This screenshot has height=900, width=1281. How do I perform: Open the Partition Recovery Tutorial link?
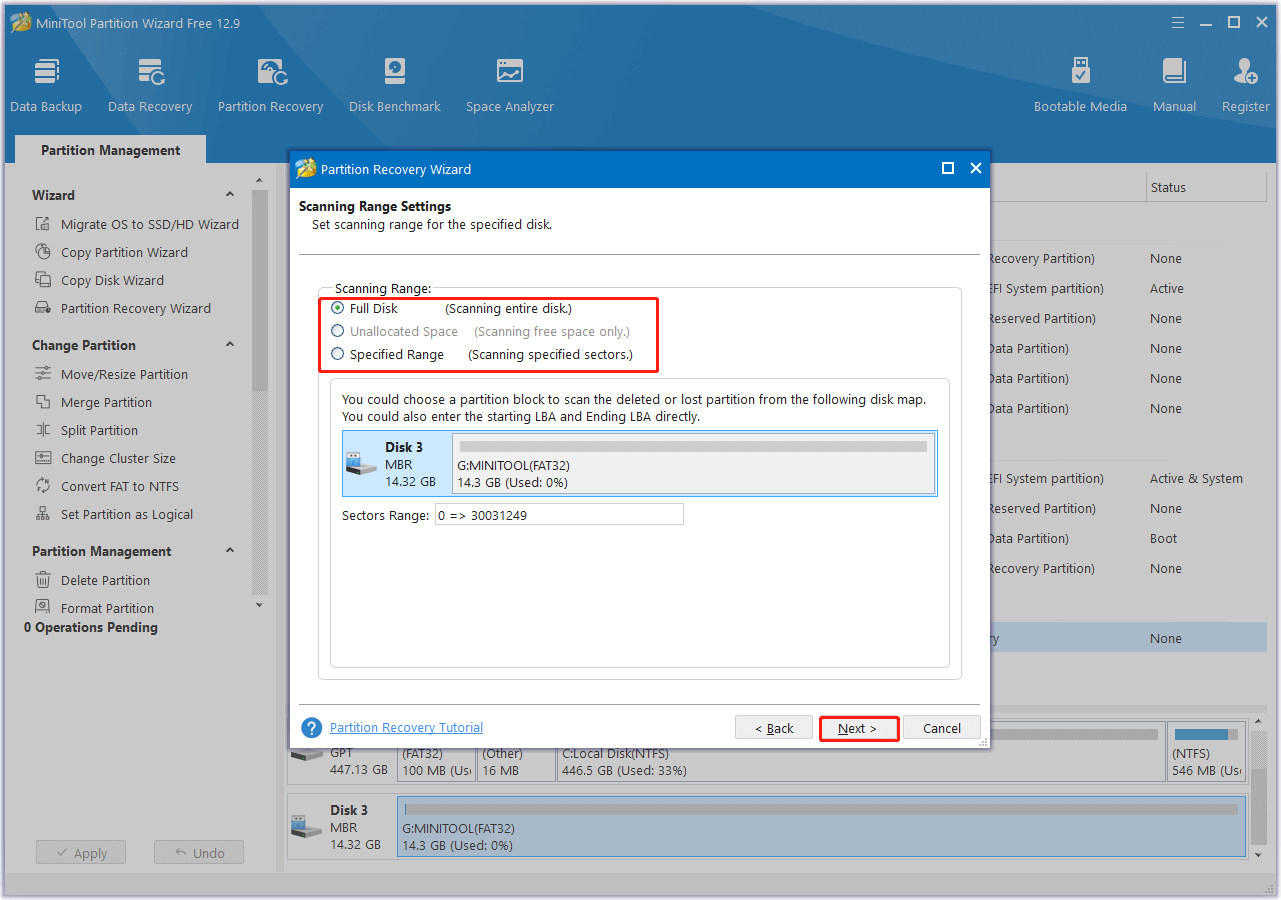pos(406,727)
